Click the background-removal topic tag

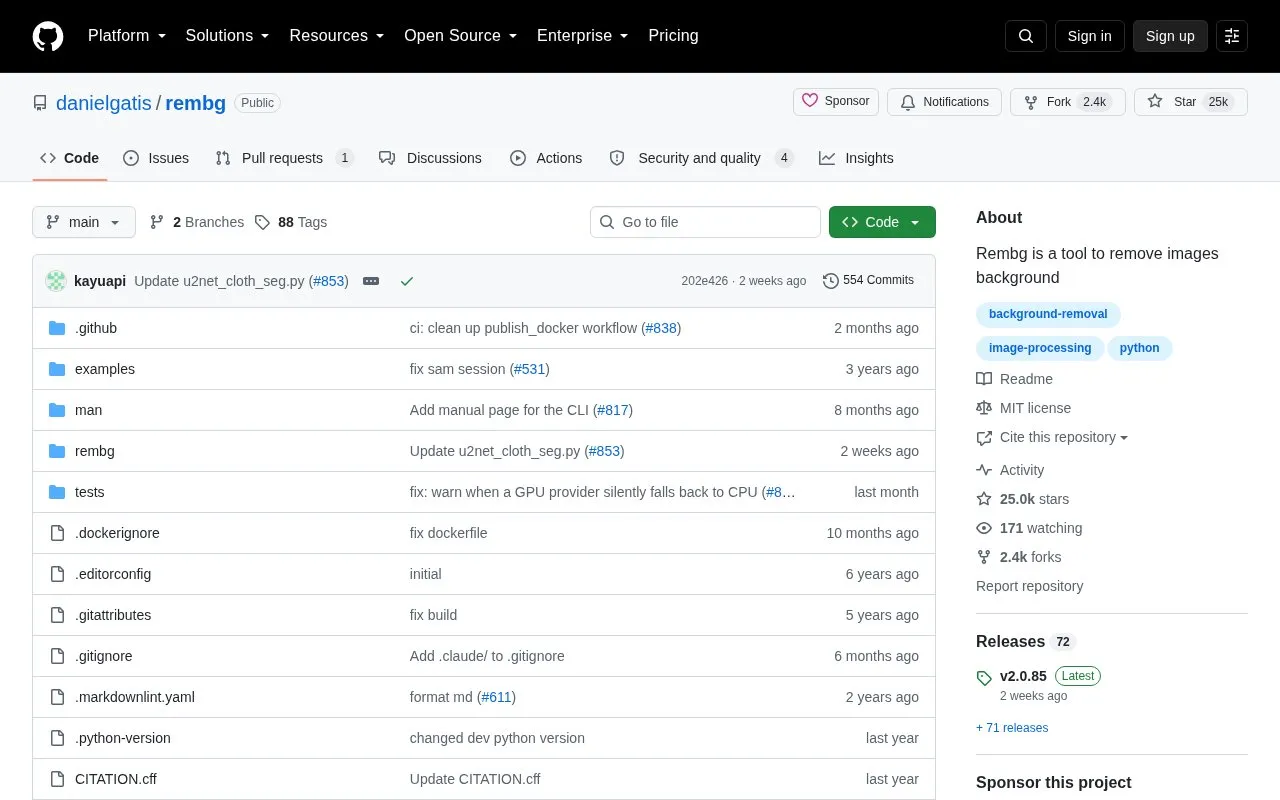coord(1048,314)
